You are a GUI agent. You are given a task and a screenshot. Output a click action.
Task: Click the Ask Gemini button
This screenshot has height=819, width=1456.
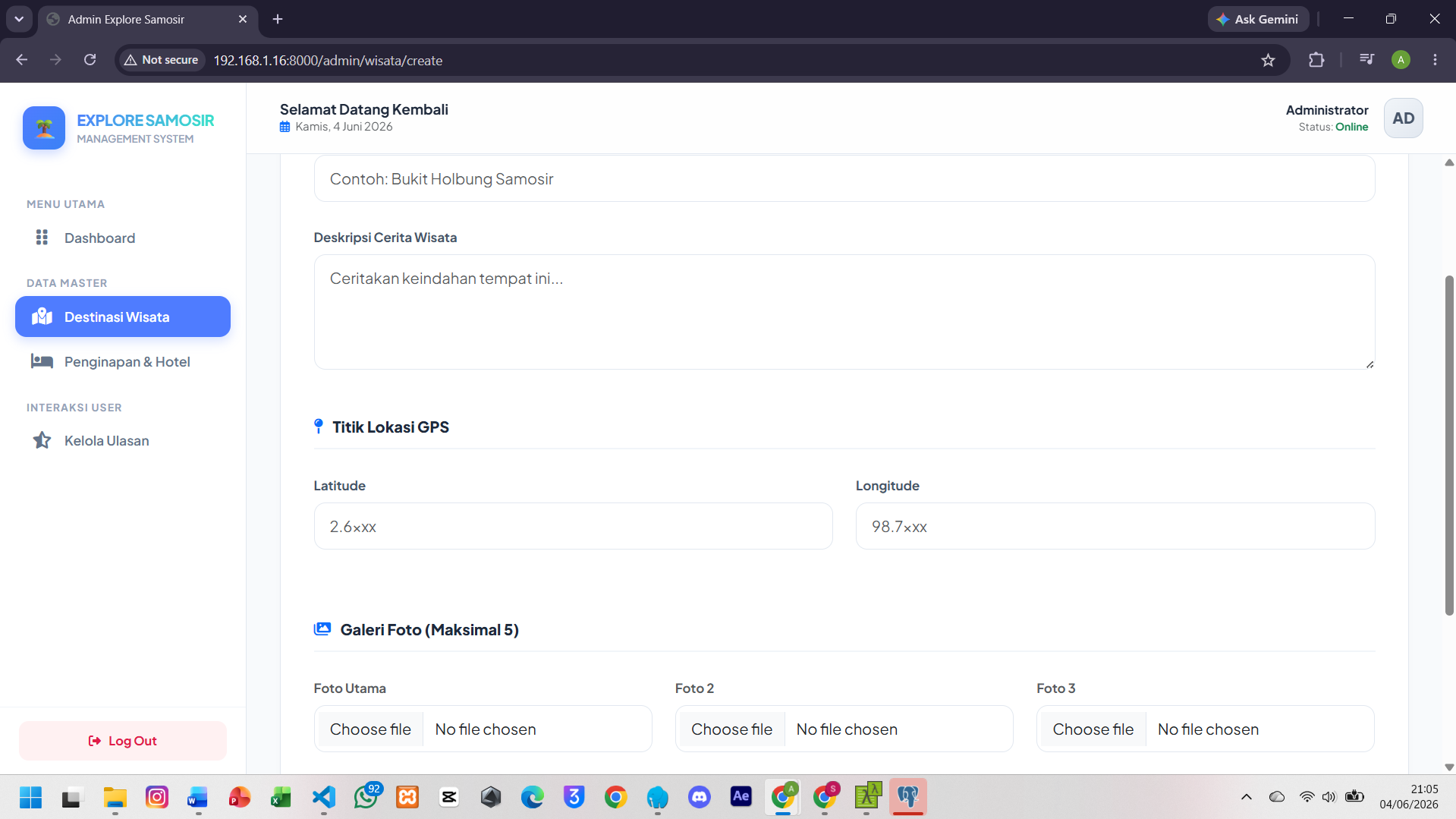click(1258, 19)
